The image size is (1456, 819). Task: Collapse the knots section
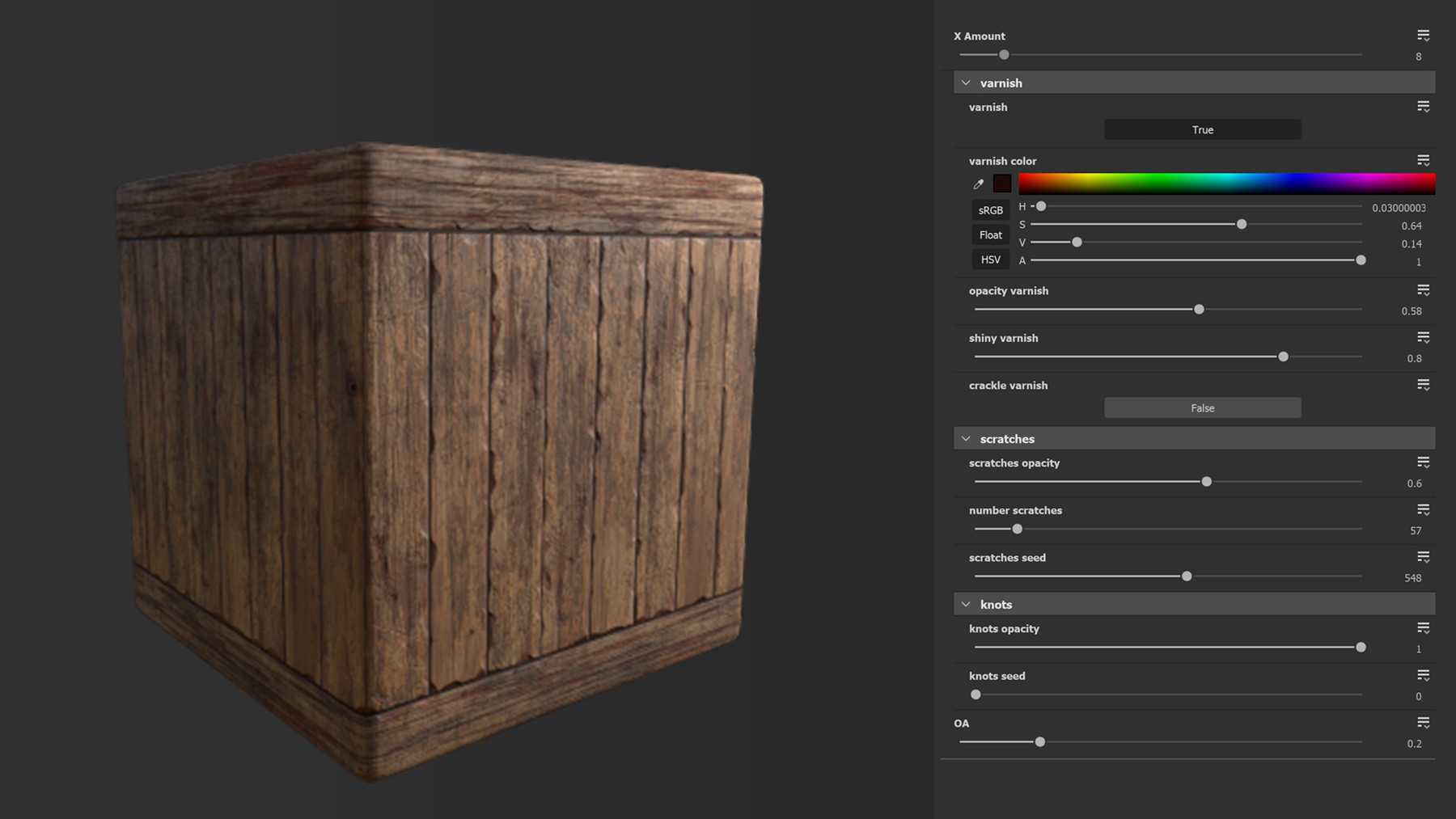(965, 603)
